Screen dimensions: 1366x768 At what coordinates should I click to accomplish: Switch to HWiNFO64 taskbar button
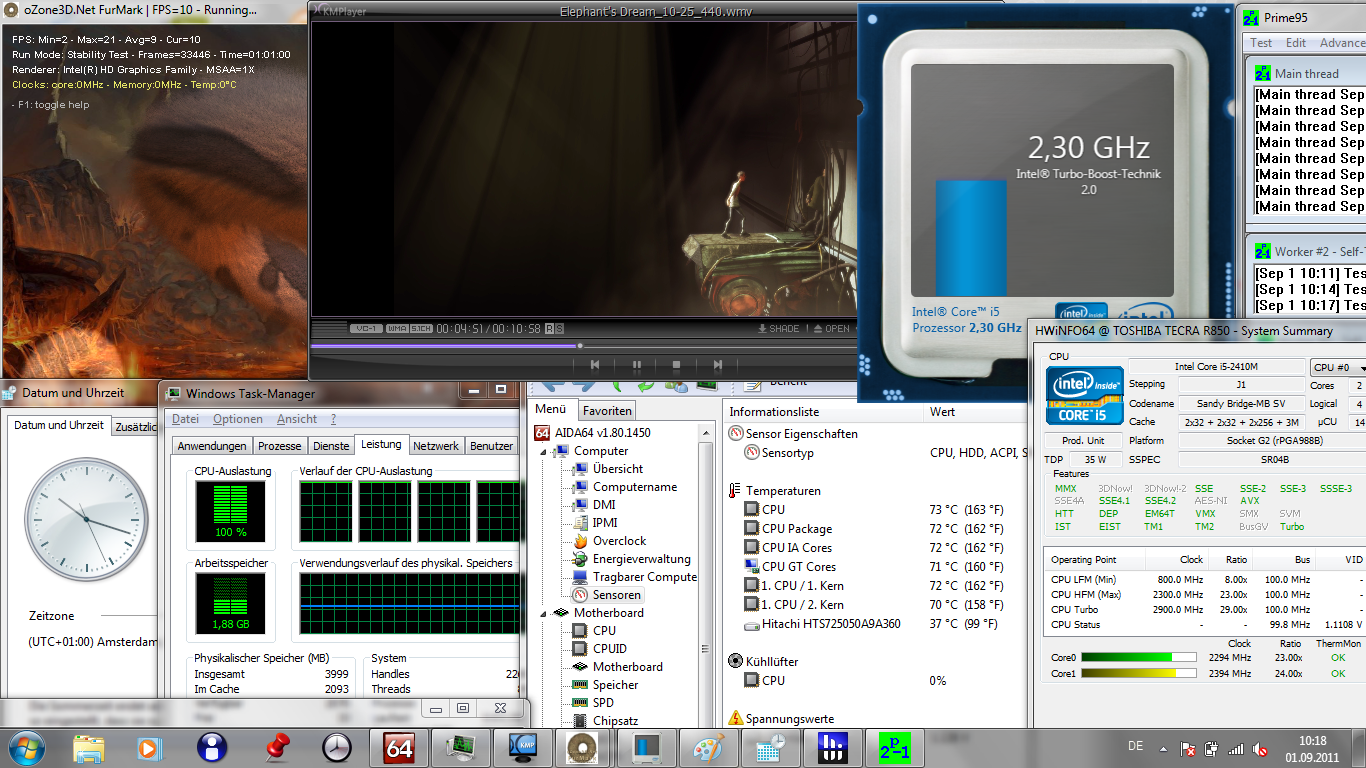[x=832, y=748]
